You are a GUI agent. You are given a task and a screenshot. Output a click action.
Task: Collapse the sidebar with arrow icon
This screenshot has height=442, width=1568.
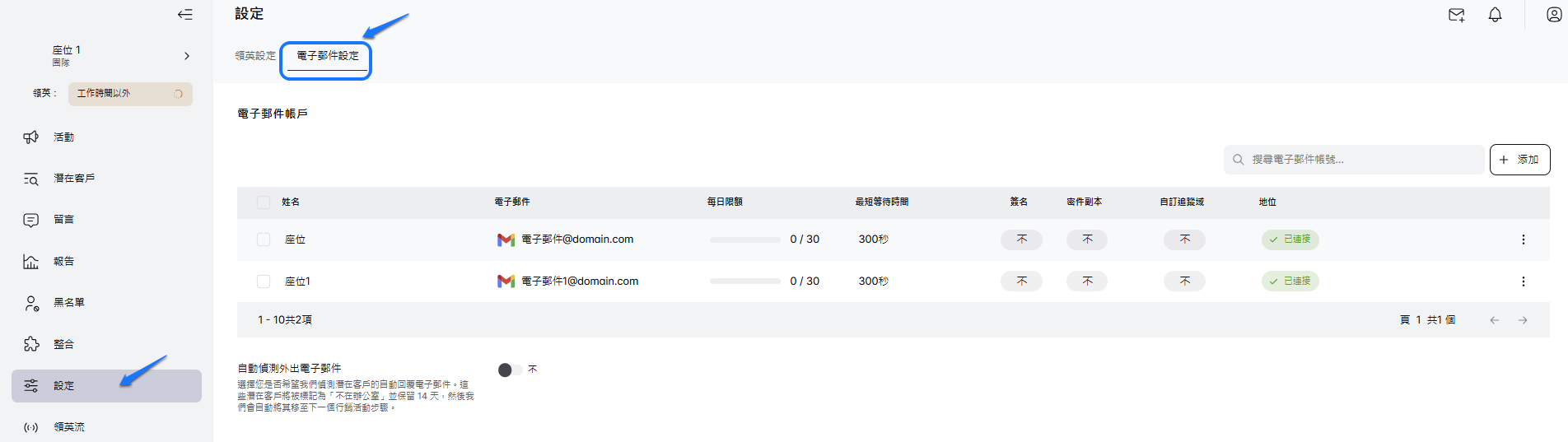tap(185, 14)
